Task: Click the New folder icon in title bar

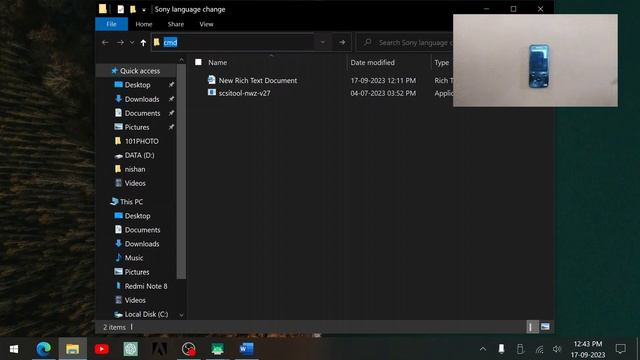Action: coord(133,9)
